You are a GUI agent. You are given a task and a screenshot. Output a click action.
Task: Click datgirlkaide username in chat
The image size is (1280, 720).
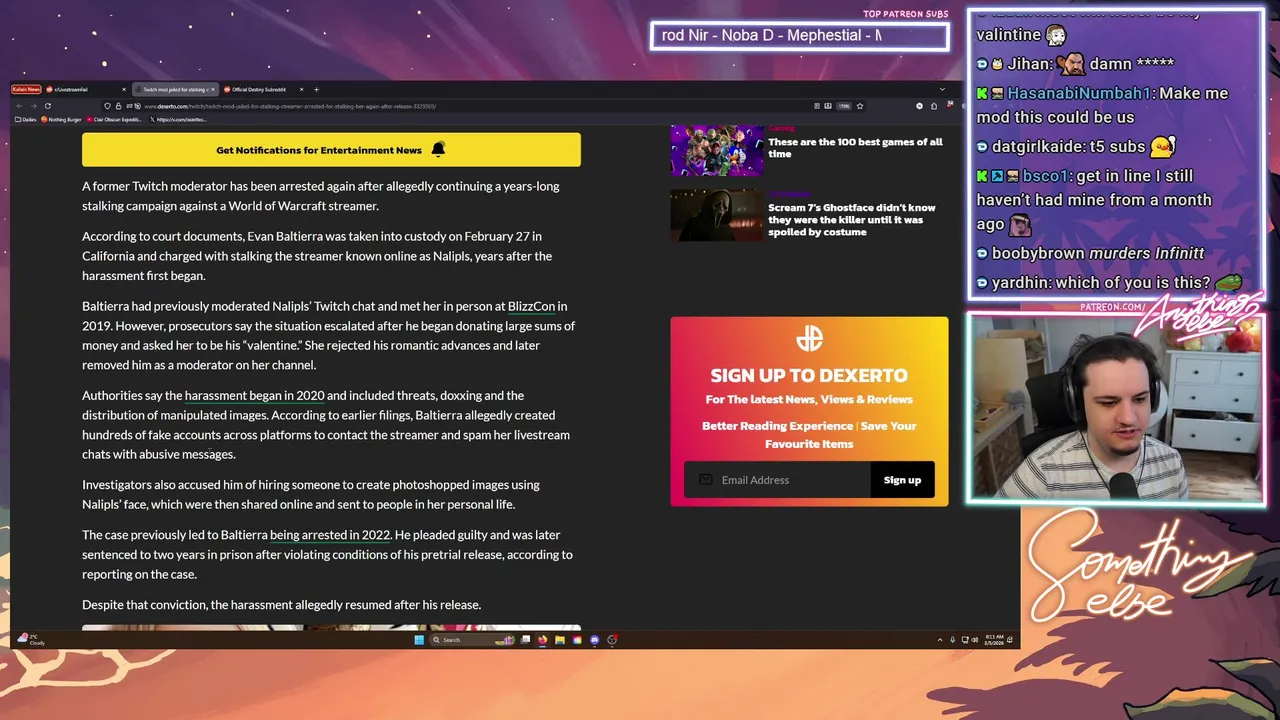(x=1038, y=147)
